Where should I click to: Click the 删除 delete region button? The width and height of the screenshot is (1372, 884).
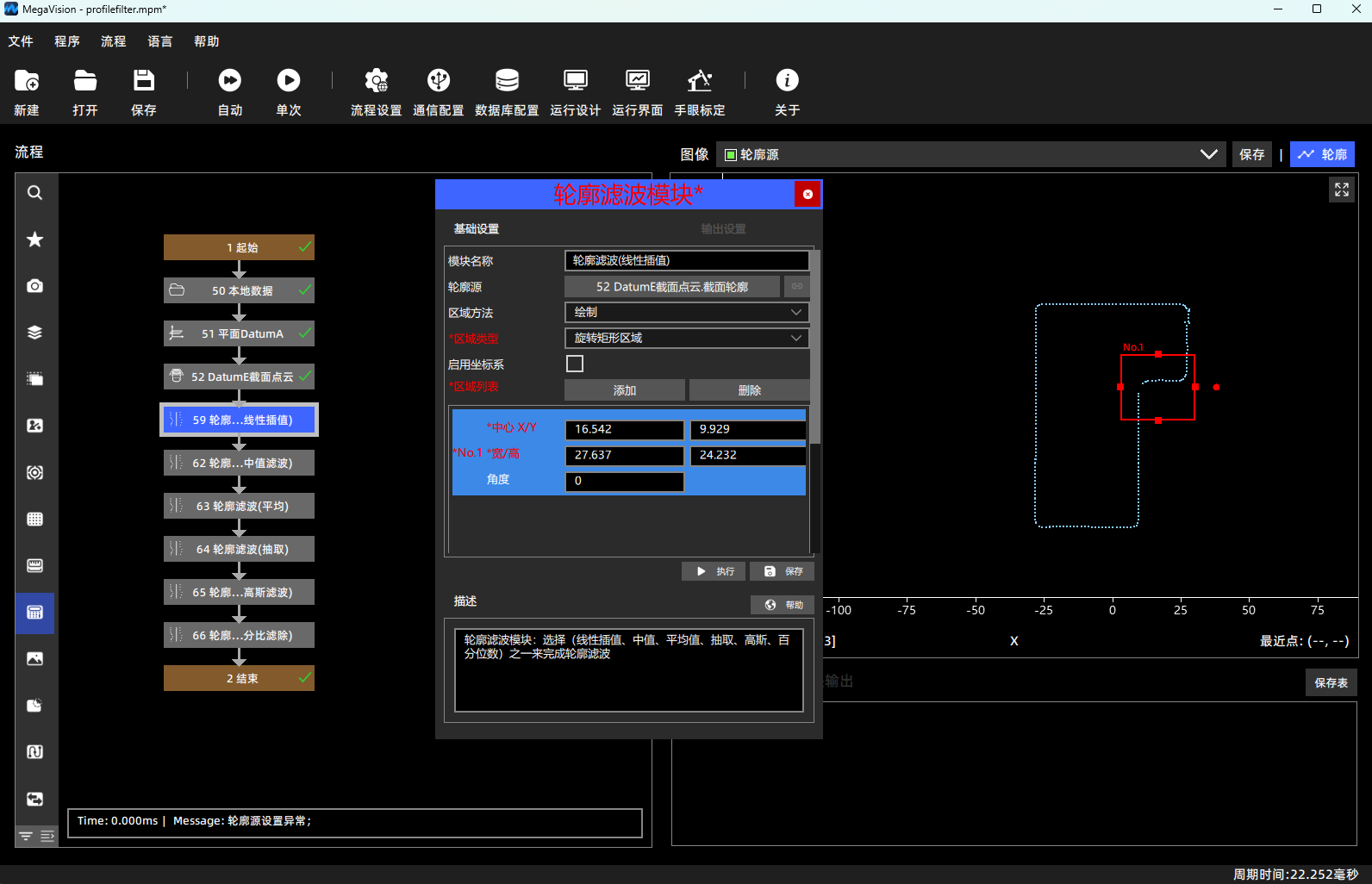(x=750, y=390)
